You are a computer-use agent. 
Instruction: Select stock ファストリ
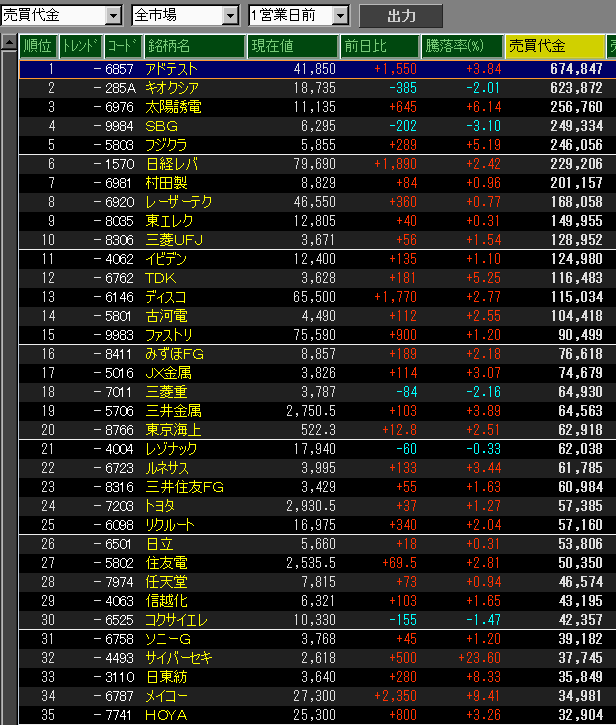[x=169, y=335]
